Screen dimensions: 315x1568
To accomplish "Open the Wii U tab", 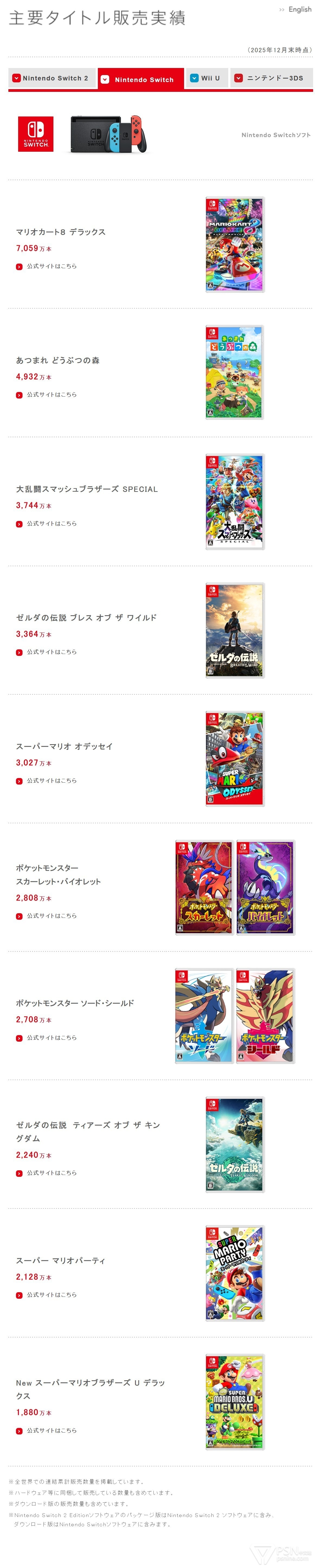I will click(x=205, y=79).
